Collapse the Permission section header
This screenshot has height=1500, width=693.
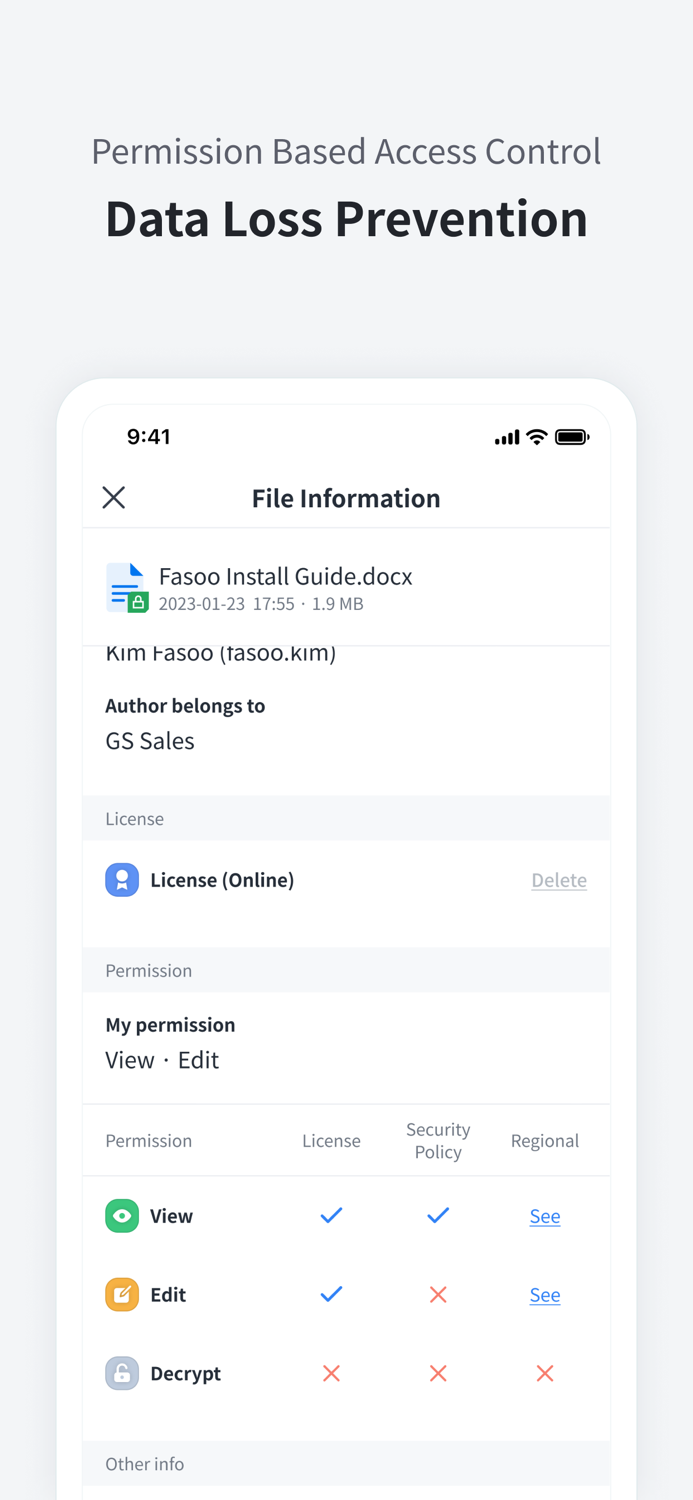click(148, 970)
